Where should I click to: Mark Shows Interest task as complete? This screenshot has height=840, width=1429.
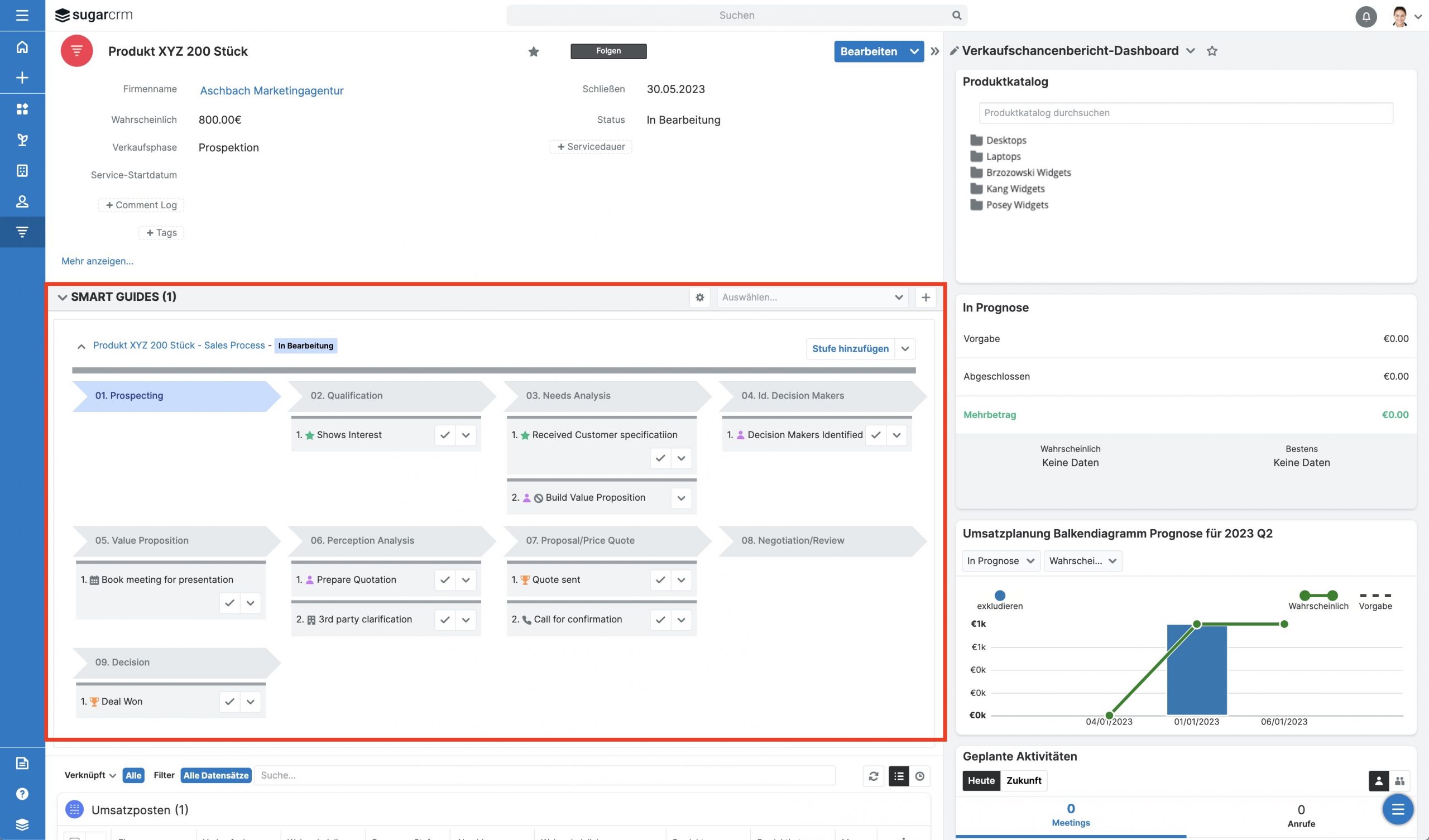tap(445, 435)
